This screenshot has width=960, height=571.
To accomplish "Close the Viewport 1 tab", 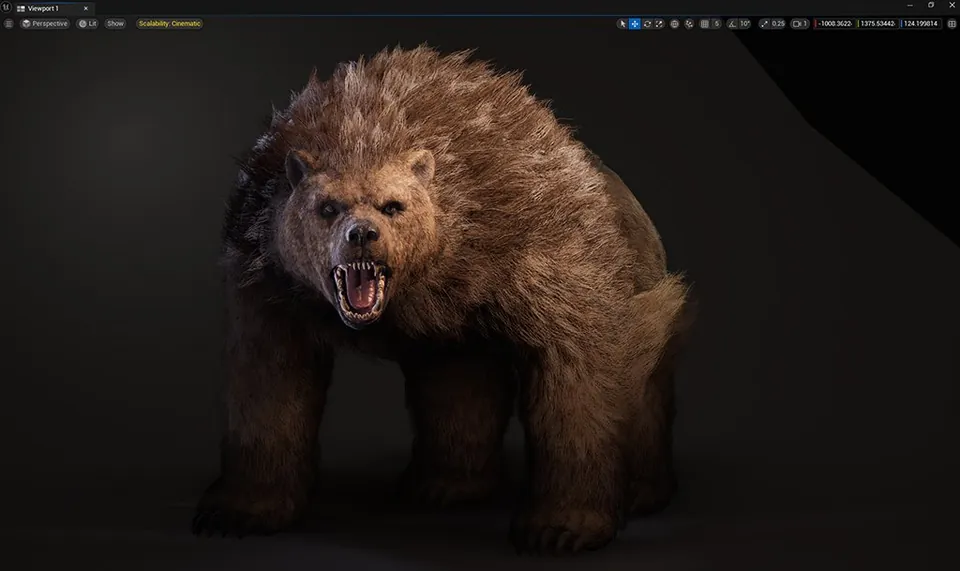I will tap(86, 9).
